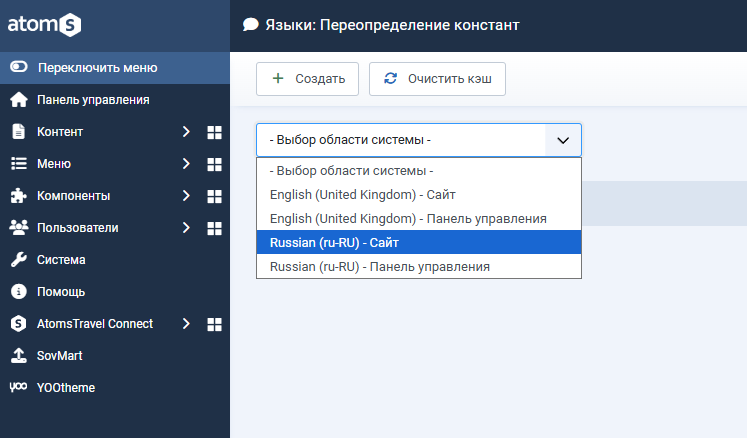Click the Создать button
Image resolution: width=747 pixels, height=438 pixels.
click(x=307, y=79)
